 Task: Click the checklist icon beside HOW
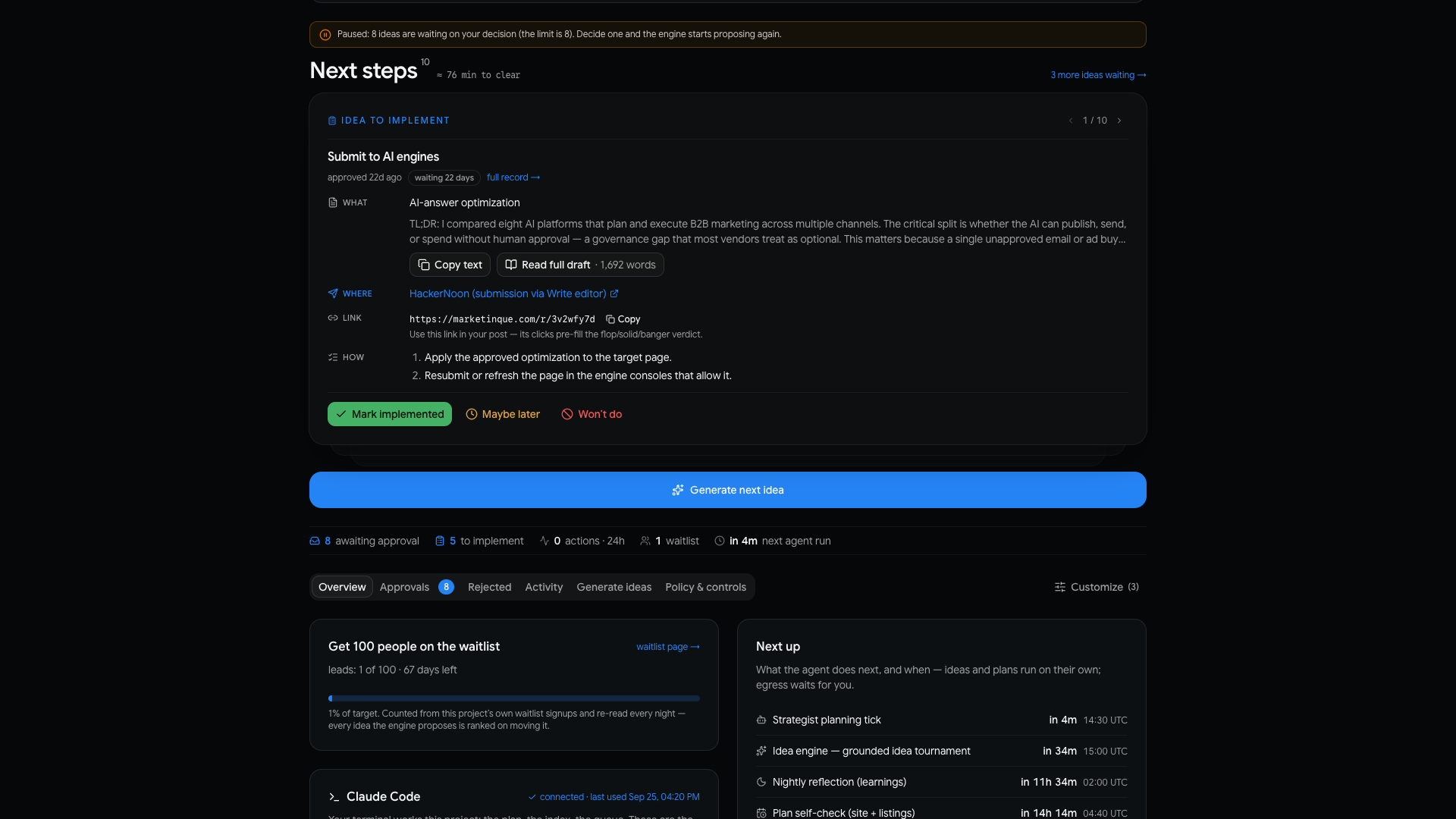point(333,357)
